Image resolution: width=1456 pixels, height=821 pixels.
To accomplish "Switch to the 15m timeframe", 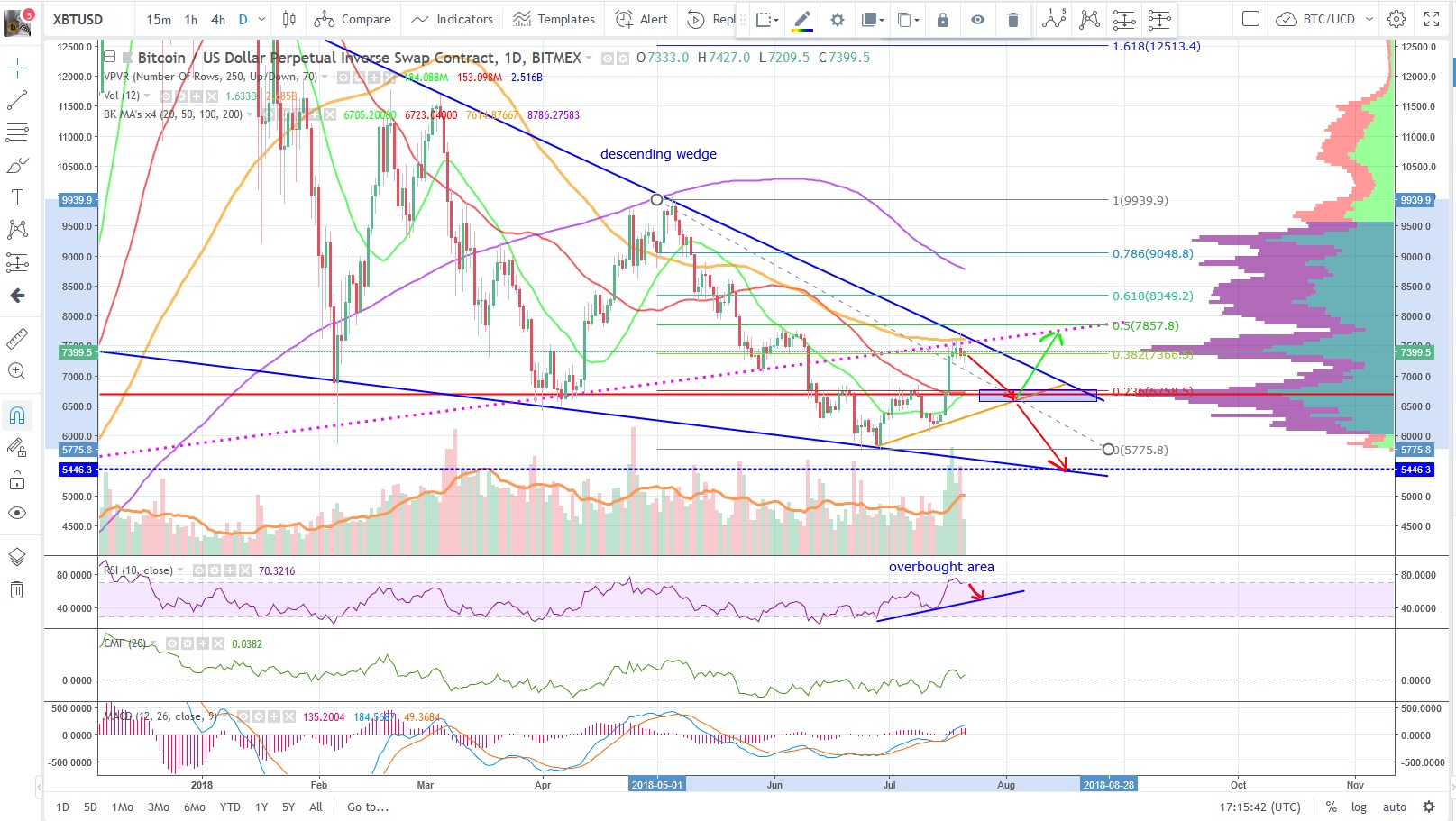I will 159,19.
